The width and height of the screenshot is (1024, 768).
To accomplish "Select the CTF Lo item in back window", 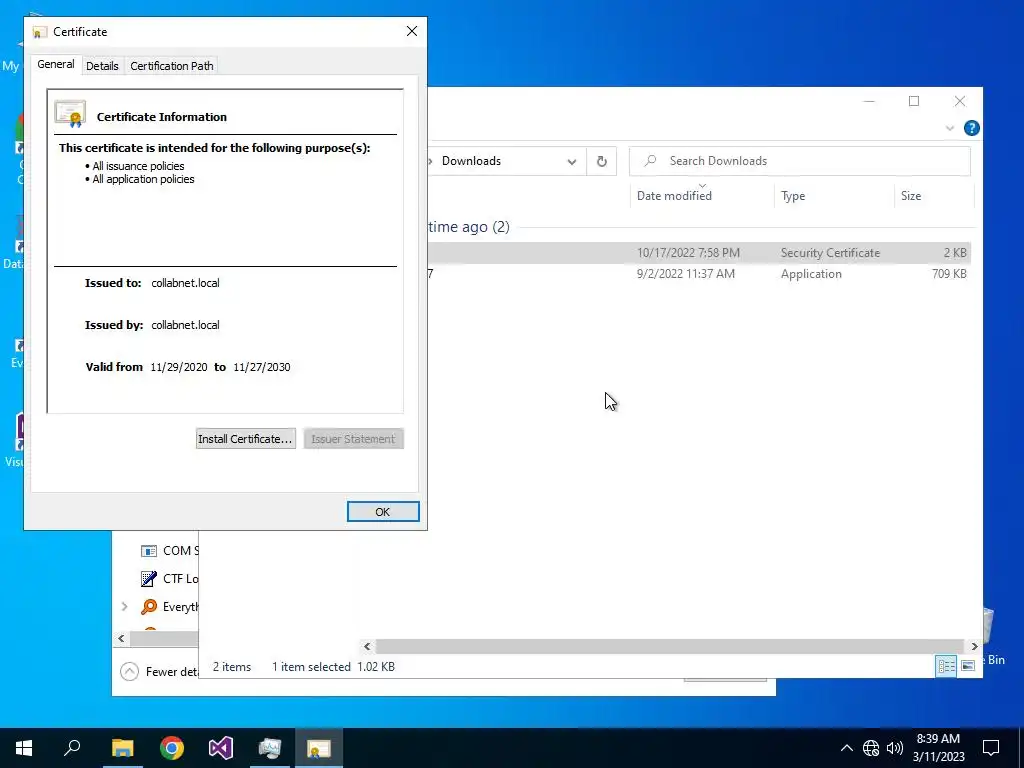I will pyautogui.click(x=169, y=579).
